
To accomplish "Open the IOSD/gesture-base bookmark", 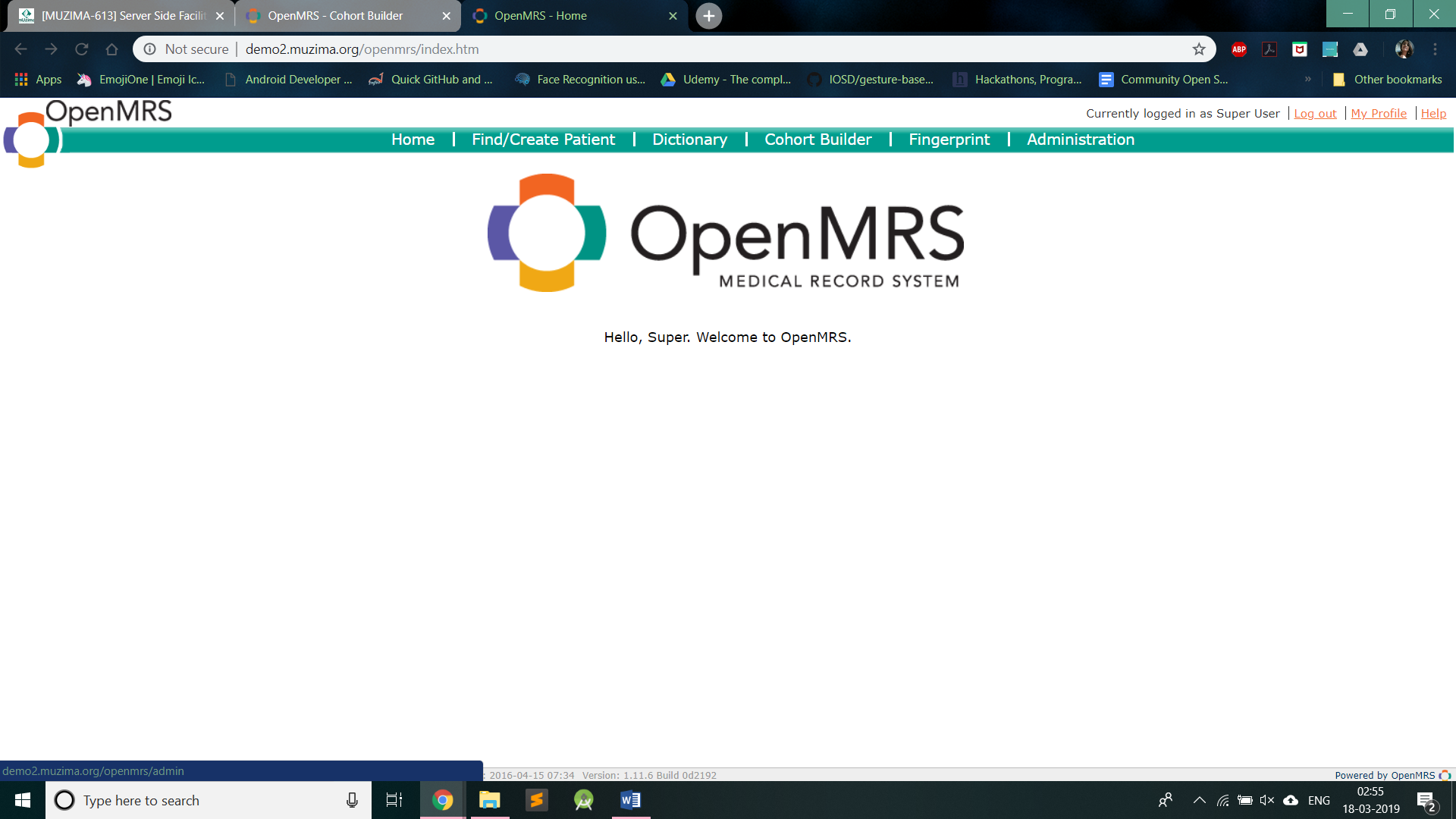I will [x=871, y=80].
